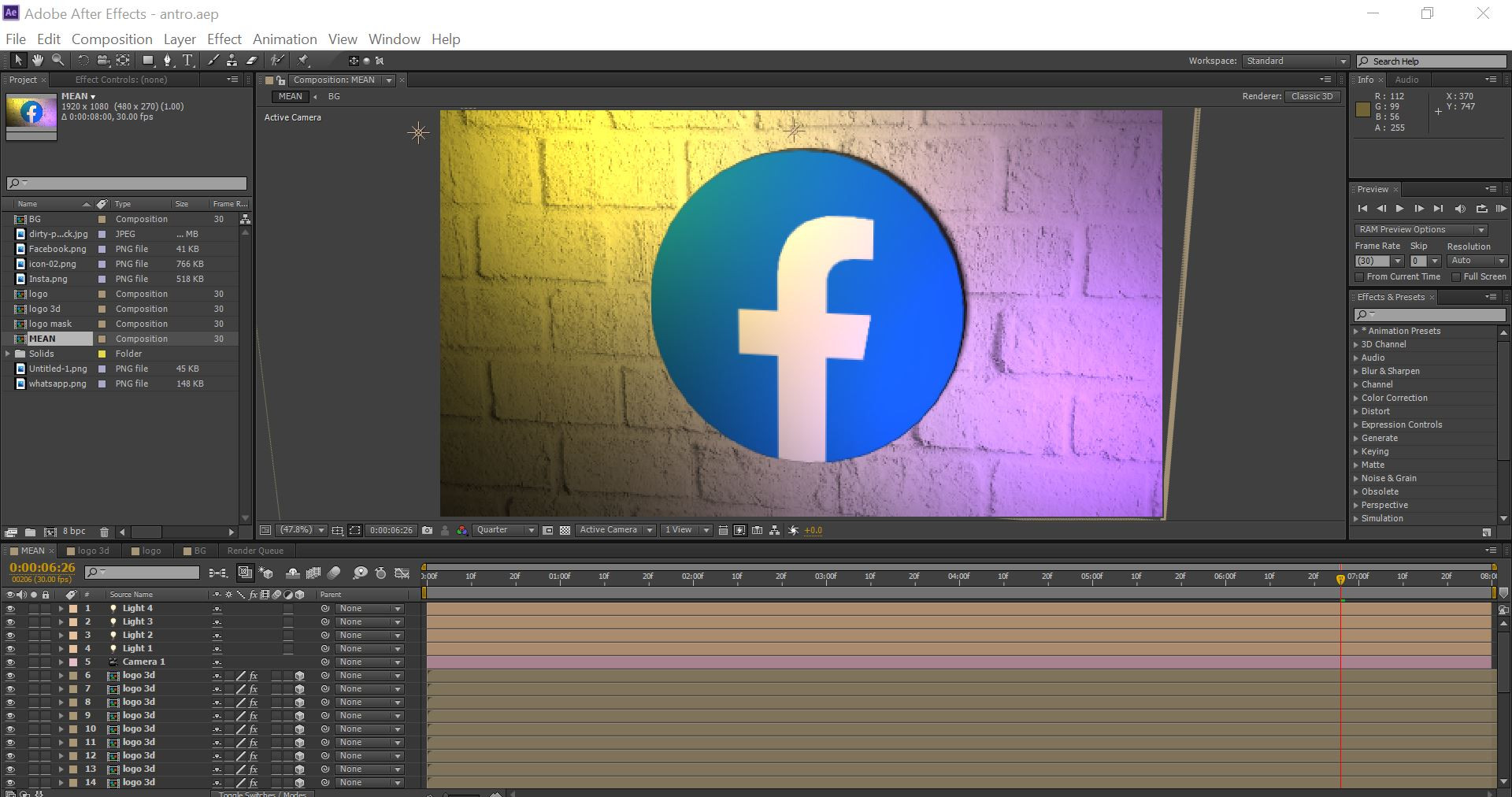Switch to the Audio panel tab
1512x797 pixels.
pos(1406,80)
